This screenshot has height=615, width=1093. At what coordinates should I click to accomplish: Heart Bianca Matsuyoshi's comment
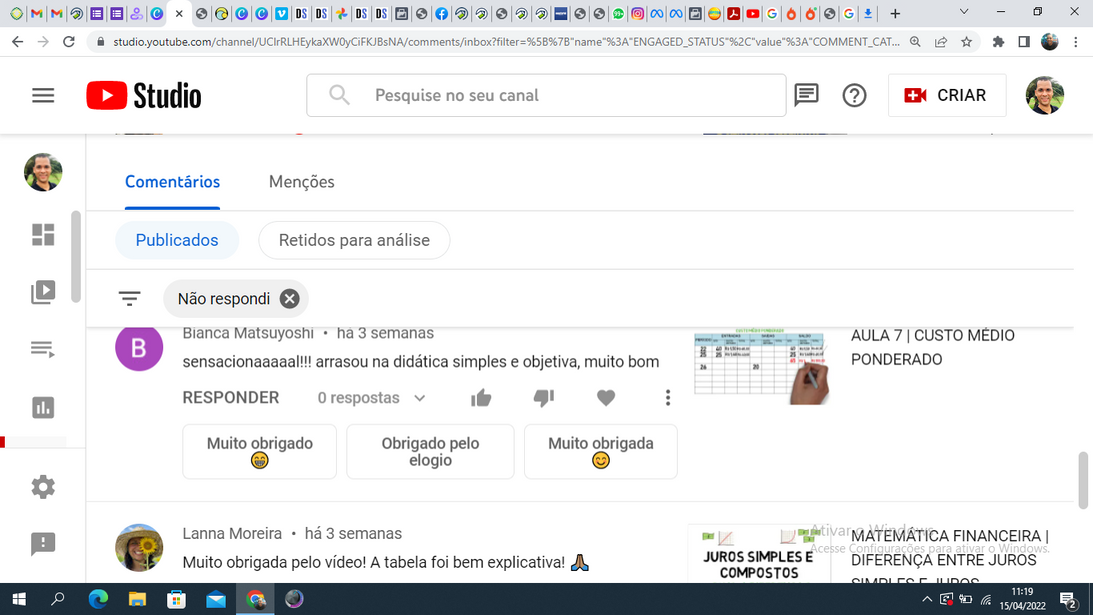tap(606, 398)
